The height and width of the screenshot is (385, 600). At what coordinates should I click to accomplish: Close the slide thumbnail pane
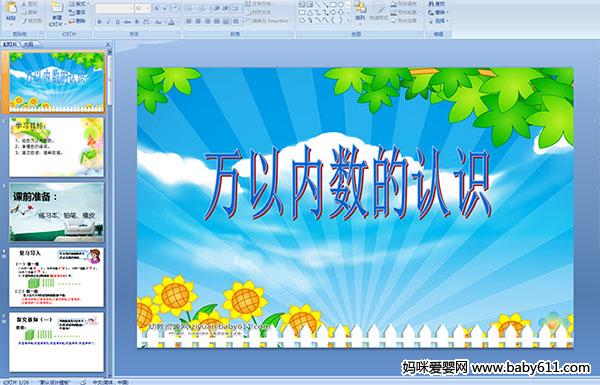tap(108, 44)
